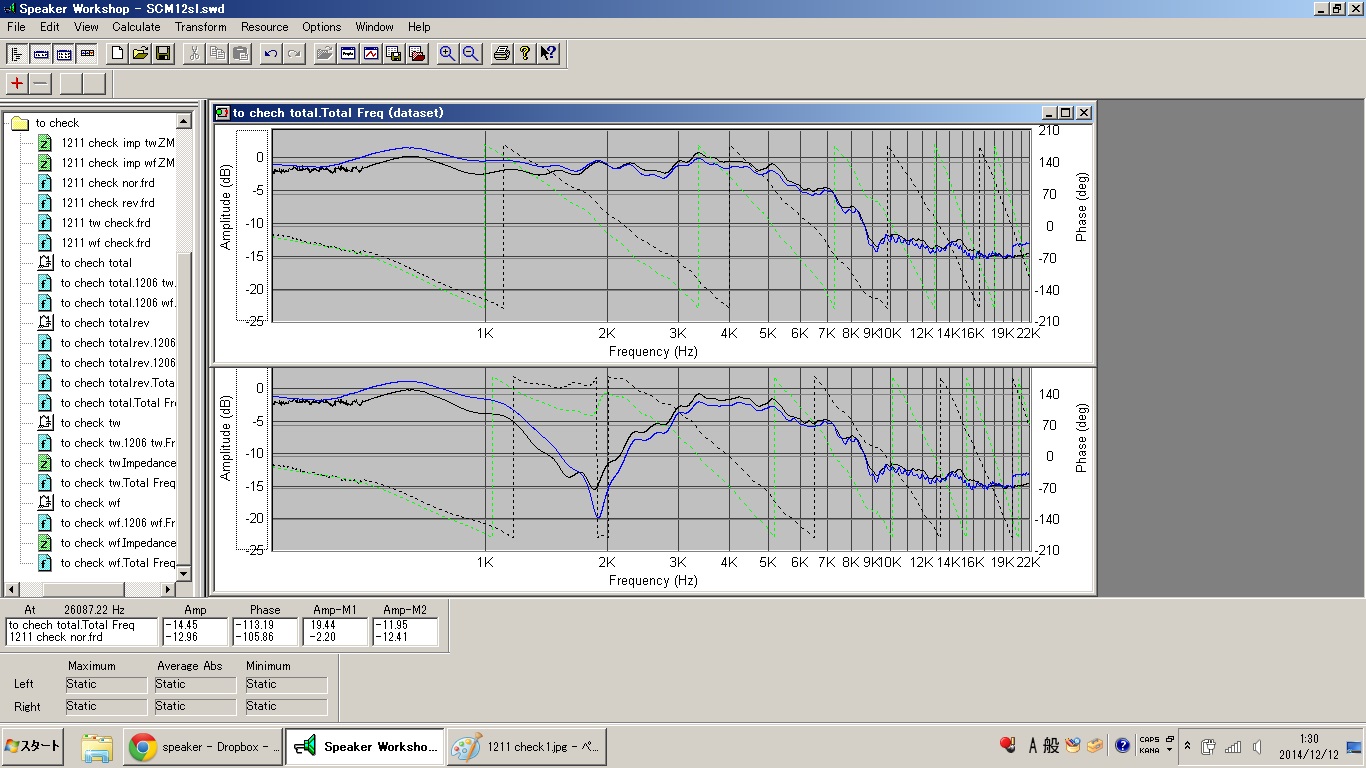
Task: Zoom in with magnifier plus icon
Action: click(447, 54)
